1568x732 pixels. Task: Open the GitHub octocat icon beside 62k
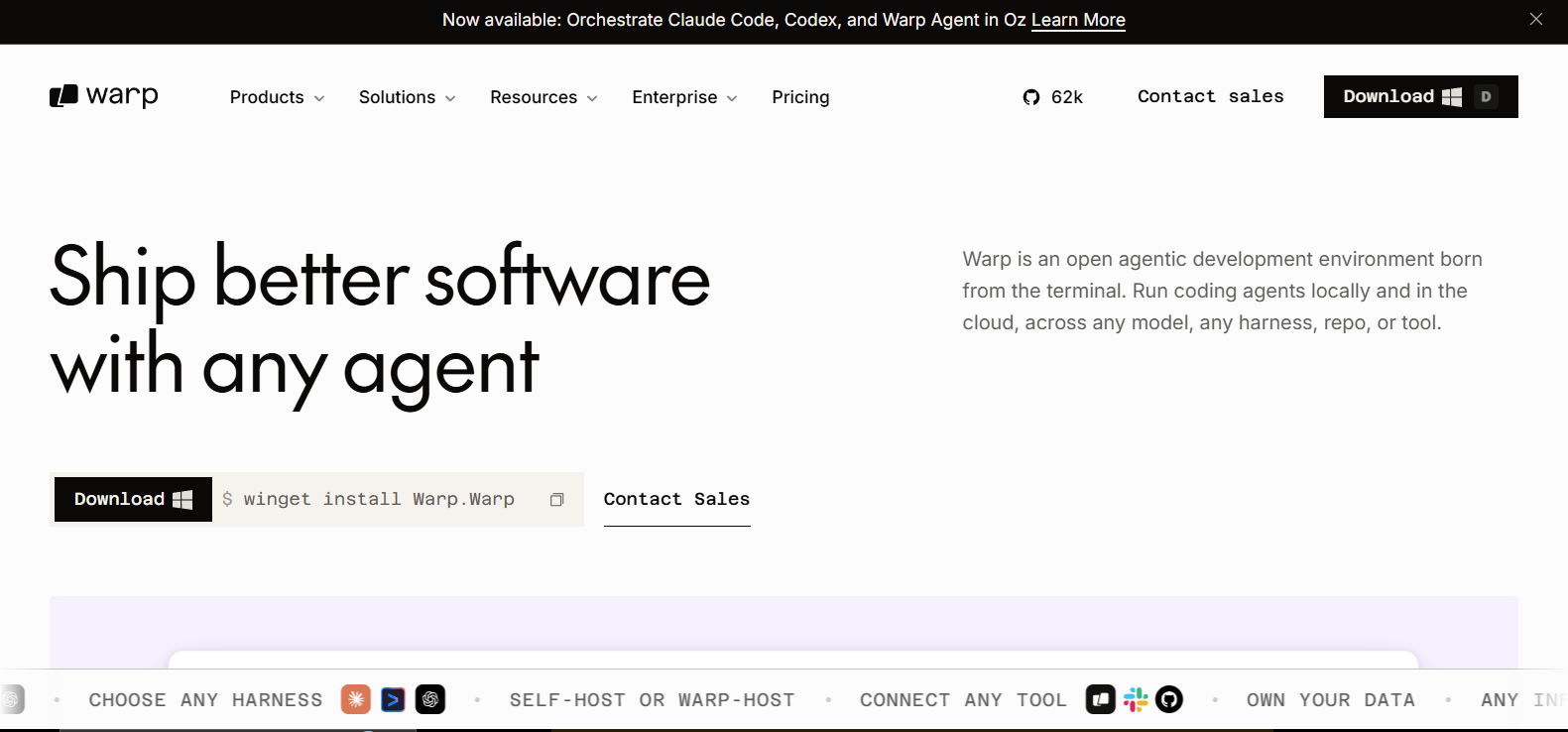point(1031,97)
